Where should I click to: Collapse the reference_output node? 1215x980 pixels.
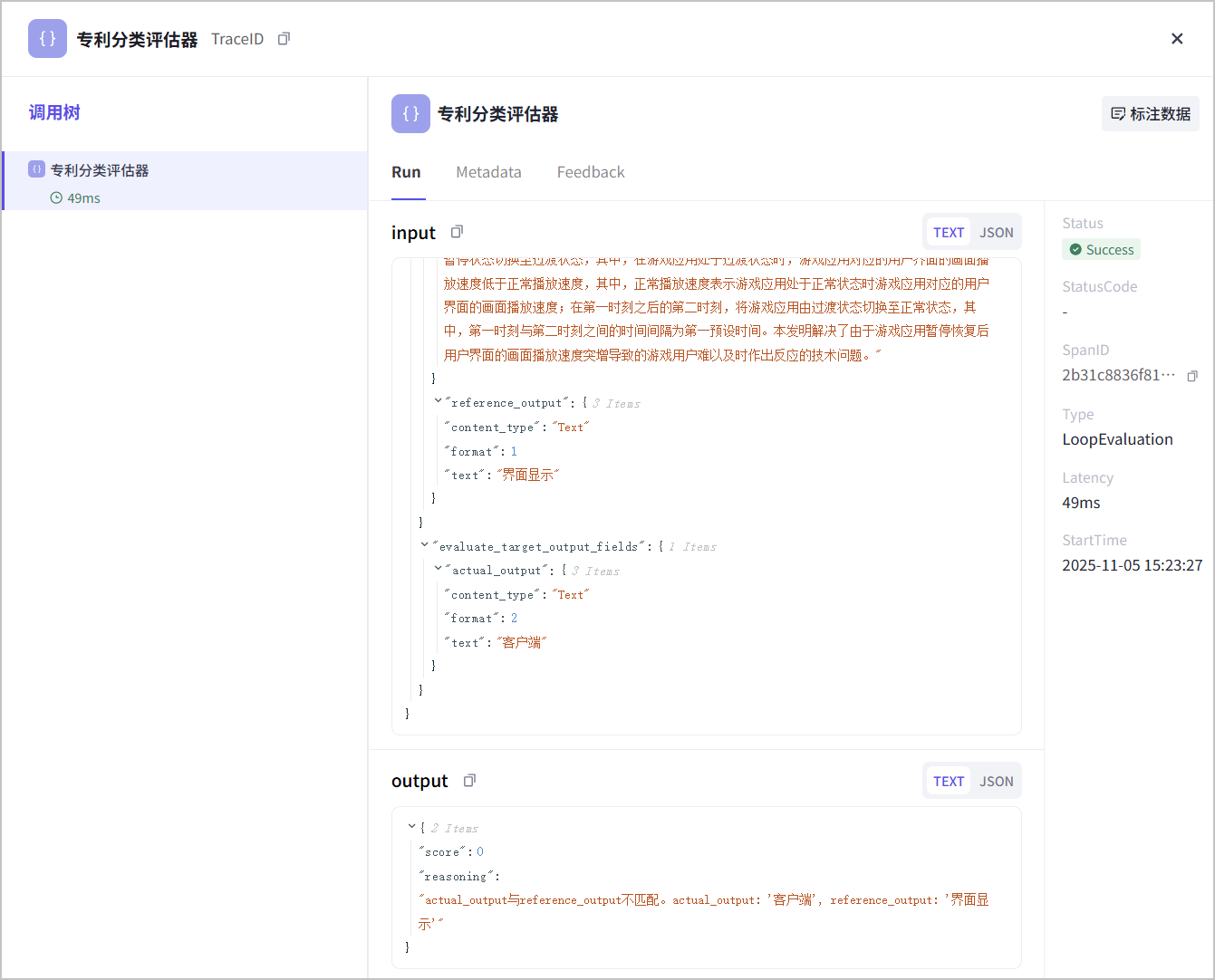(x=439, y=401)
